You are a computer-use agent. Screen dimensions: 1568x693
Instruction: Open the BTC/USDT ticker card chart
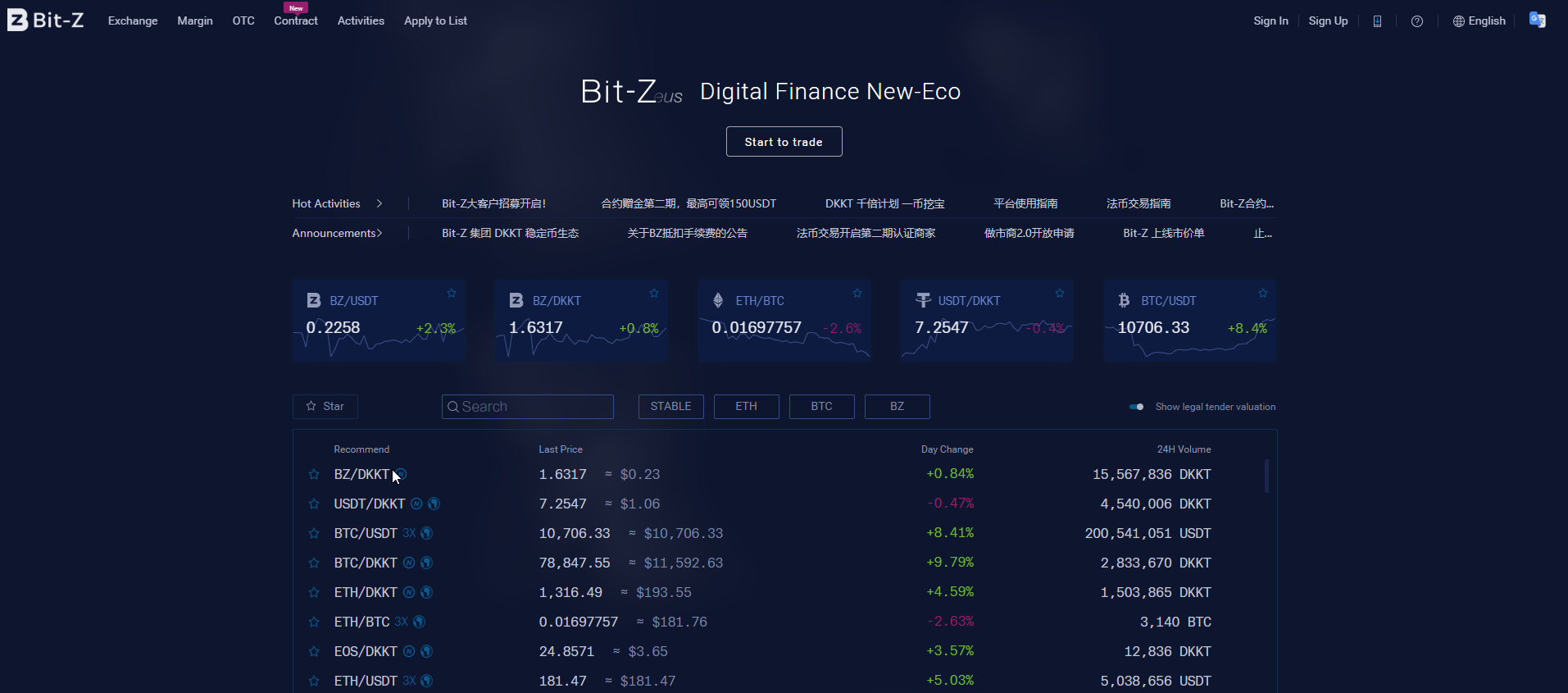coord(1190,321)
